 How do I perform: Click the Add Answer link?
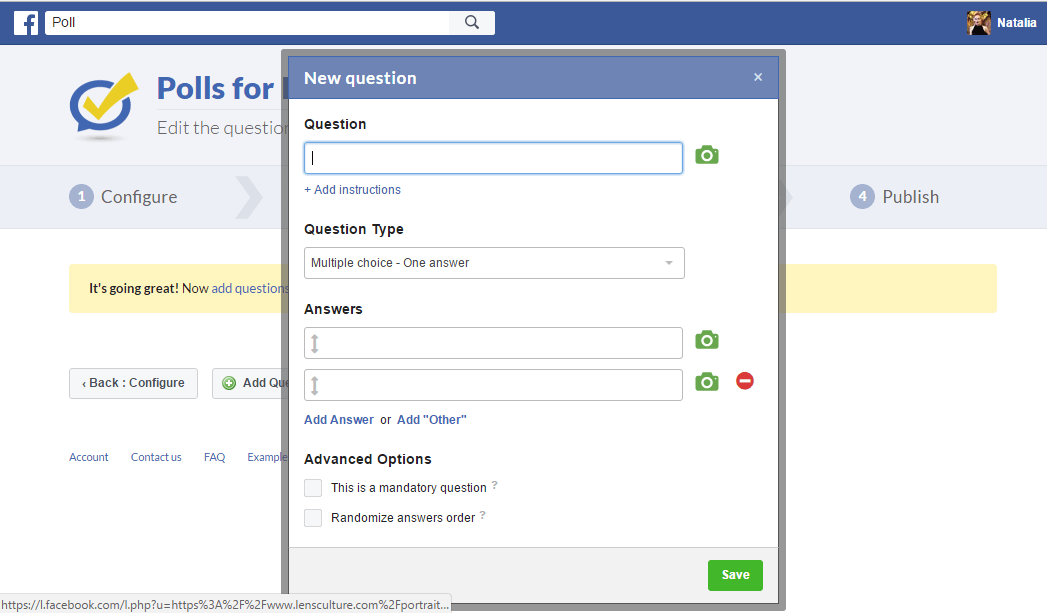tap(339, 420)
